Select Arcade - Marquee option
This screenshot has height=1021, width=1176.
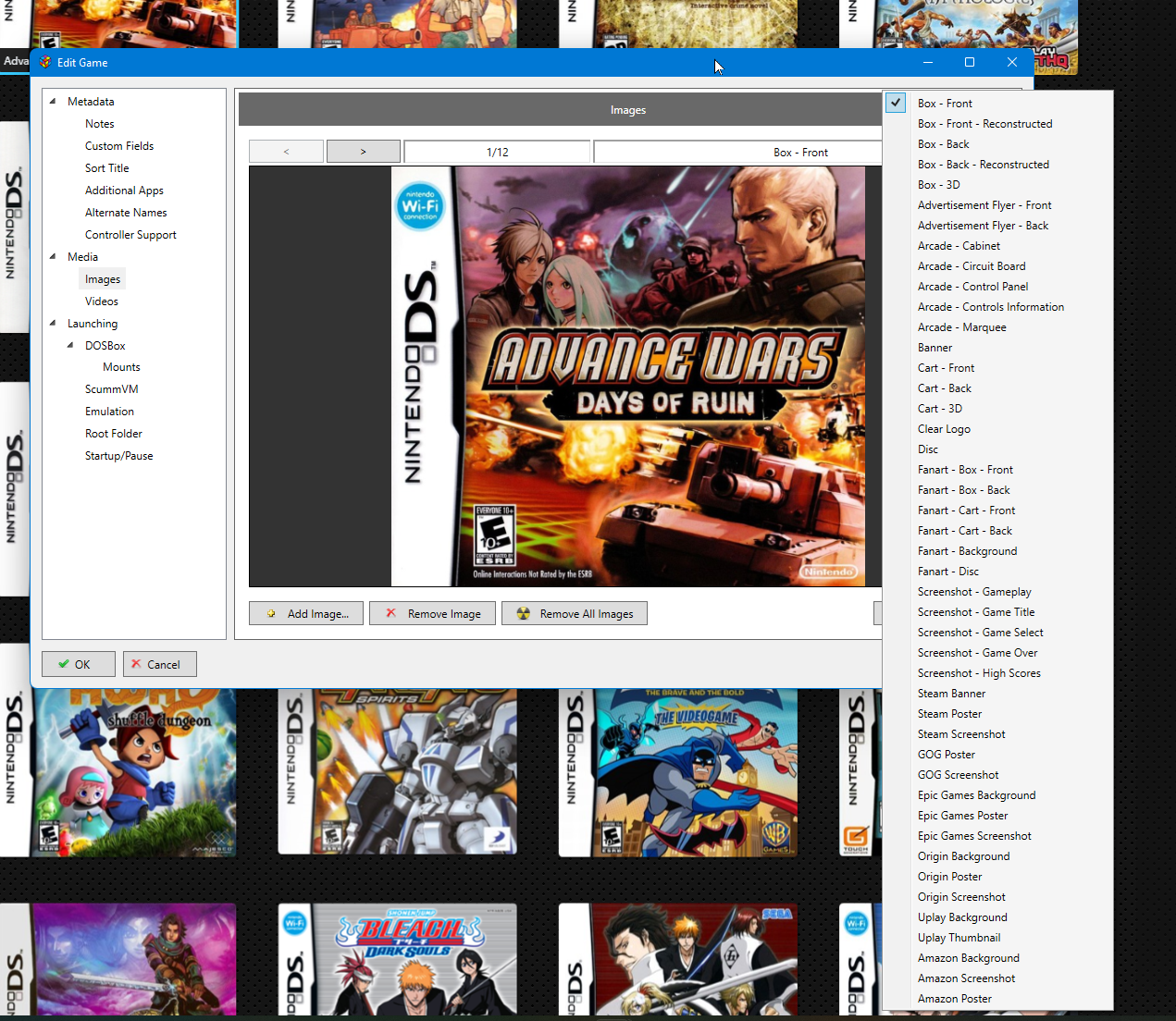(x=997, y=327)
